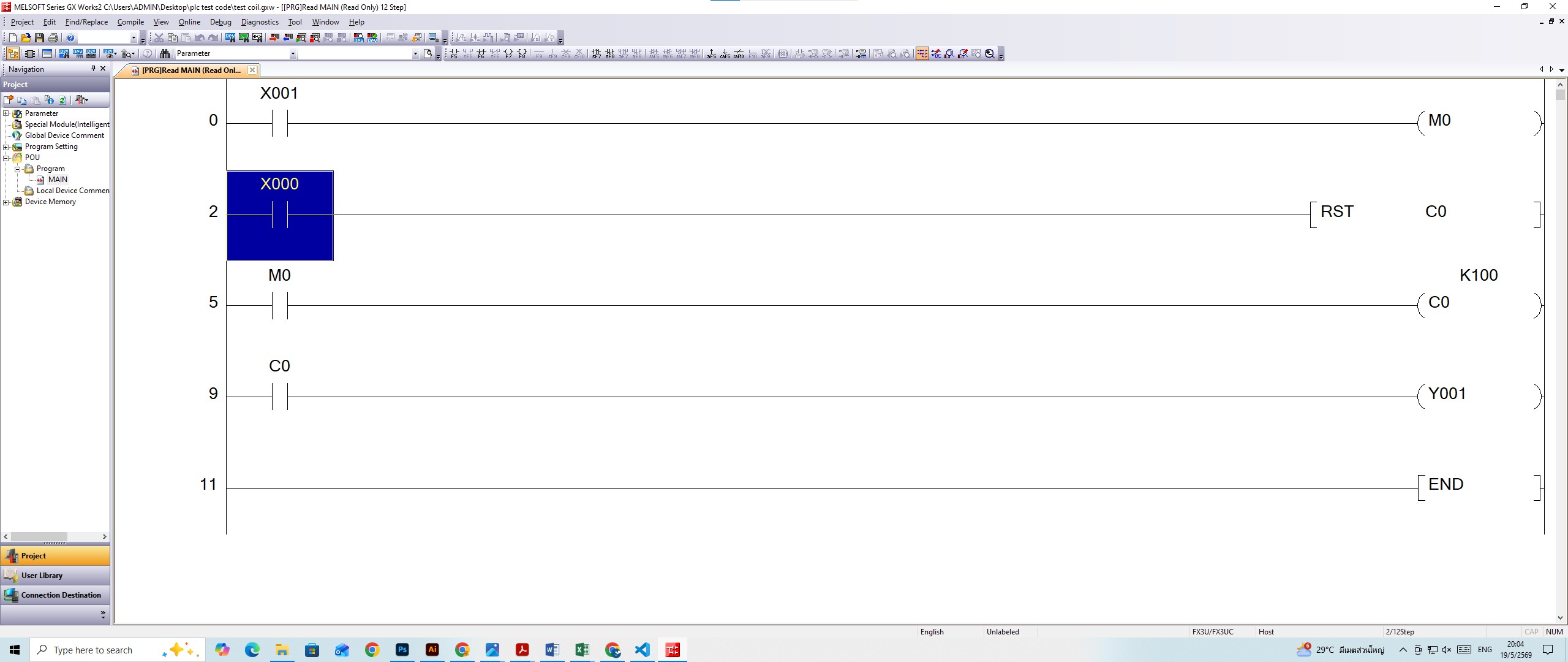Viewport: 1568px width, 662px height.
Task: Open the Diagnostics menu
Action: pyautogui.click(x=260, y=22)
